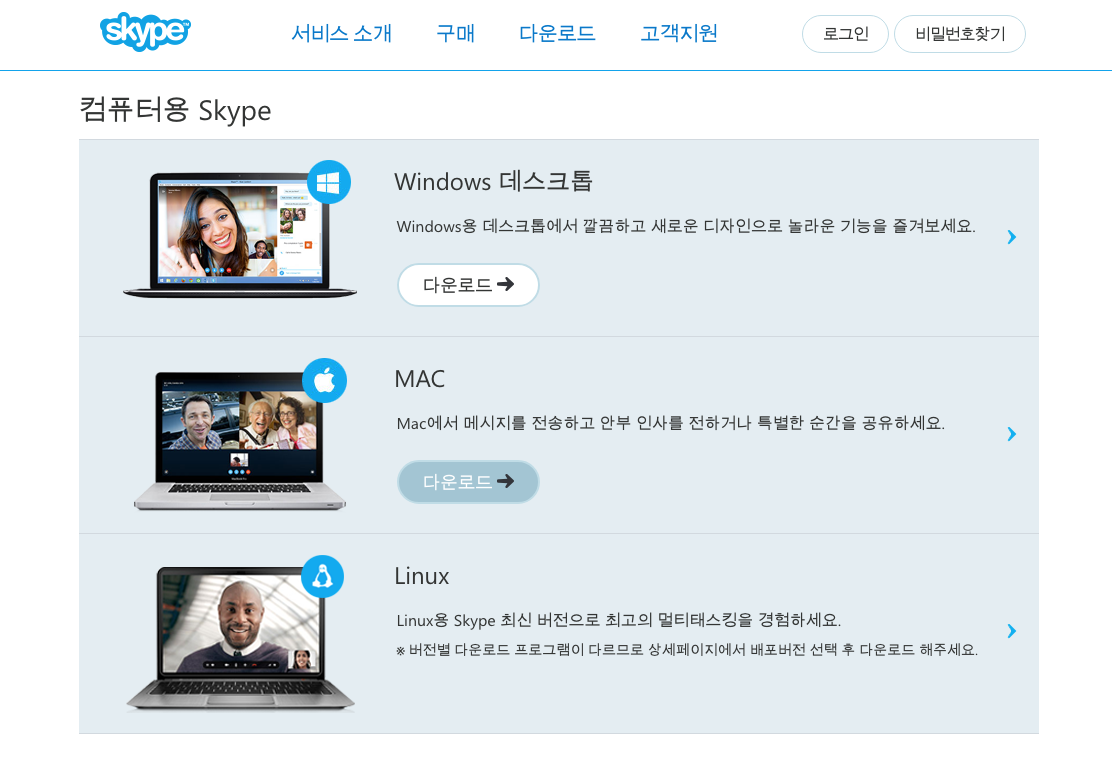The height and width of the screenshot is (782, 1112).
Task: Open the 서비스 소개 menu
Action: tap(341, 33)
